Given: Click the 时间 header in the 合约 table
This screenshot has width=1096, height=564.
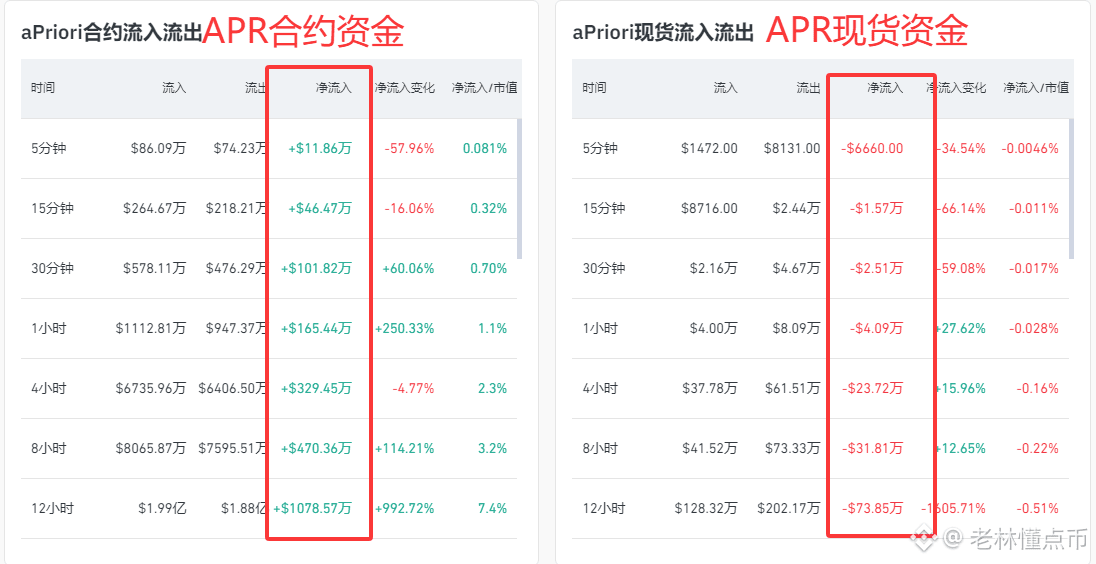Looking at the screenshot, I should (x=43, y=88).
